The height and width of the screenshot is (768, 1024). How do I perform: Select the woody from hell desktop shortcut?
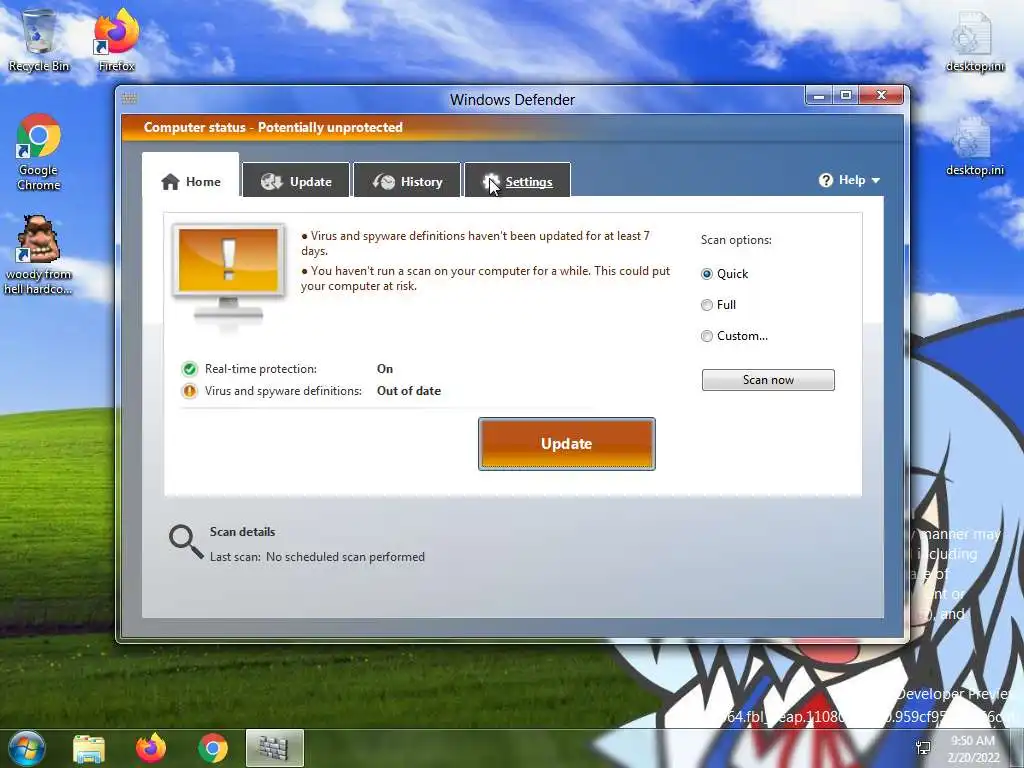(x=39, y=255)
